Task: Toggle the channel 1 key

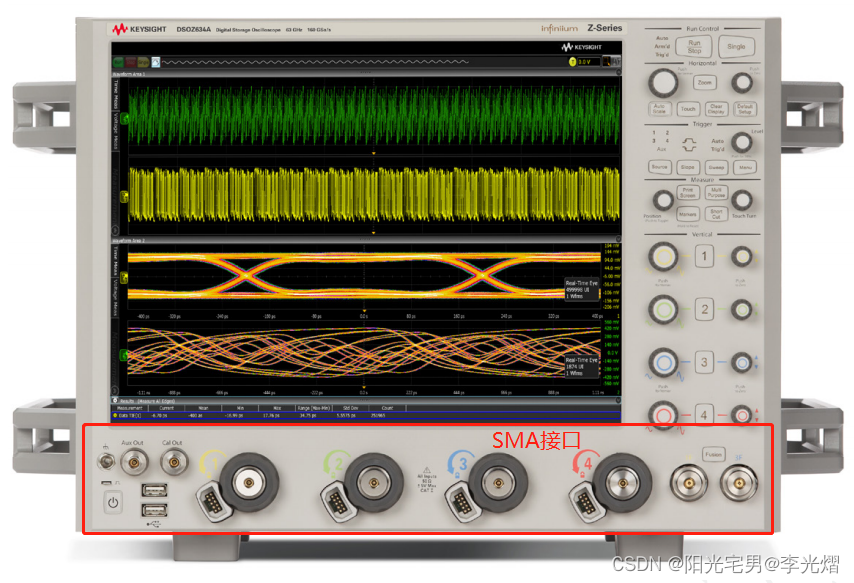Action: (x=704, y=256)
